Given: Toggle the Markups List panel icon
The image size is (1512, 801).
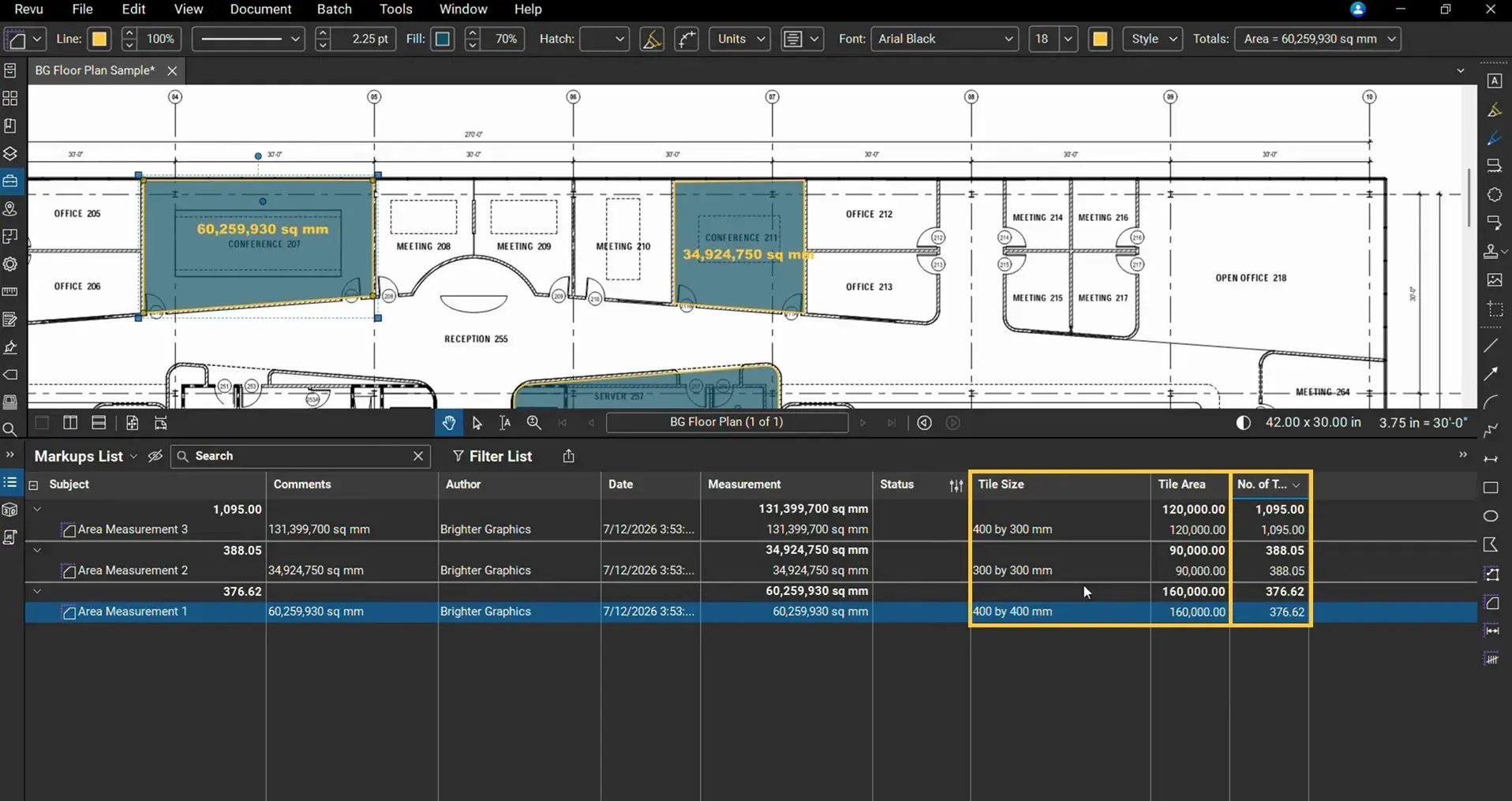Looking at the screenshot, I should (10, 482).
